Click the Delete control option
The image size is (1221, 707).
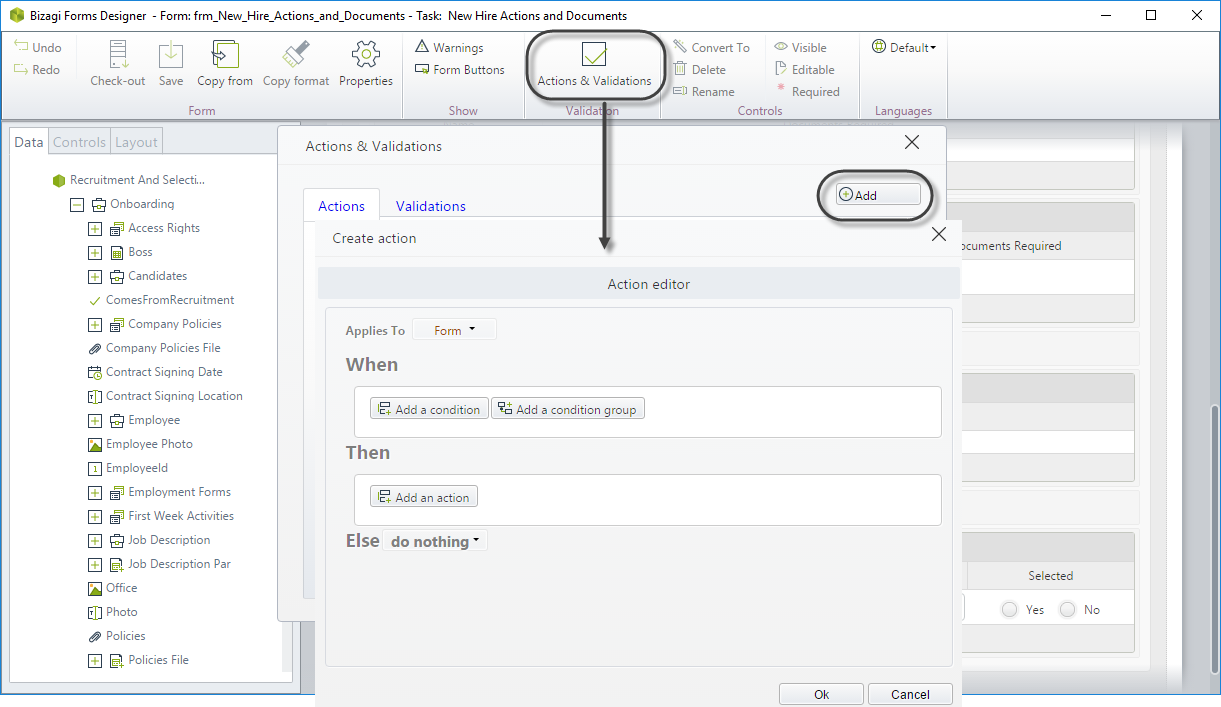[699, 69]
